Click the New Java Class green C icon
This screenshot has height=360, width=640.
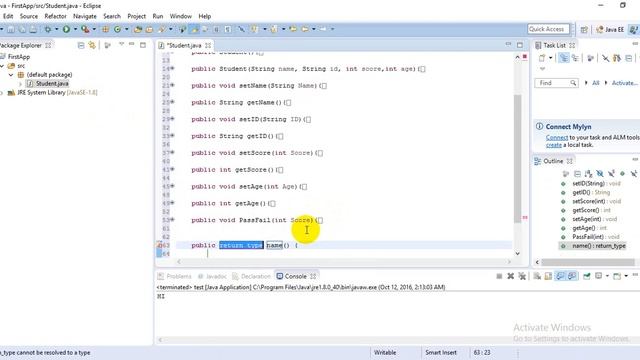pyautogui.click(x=118, y=29)
